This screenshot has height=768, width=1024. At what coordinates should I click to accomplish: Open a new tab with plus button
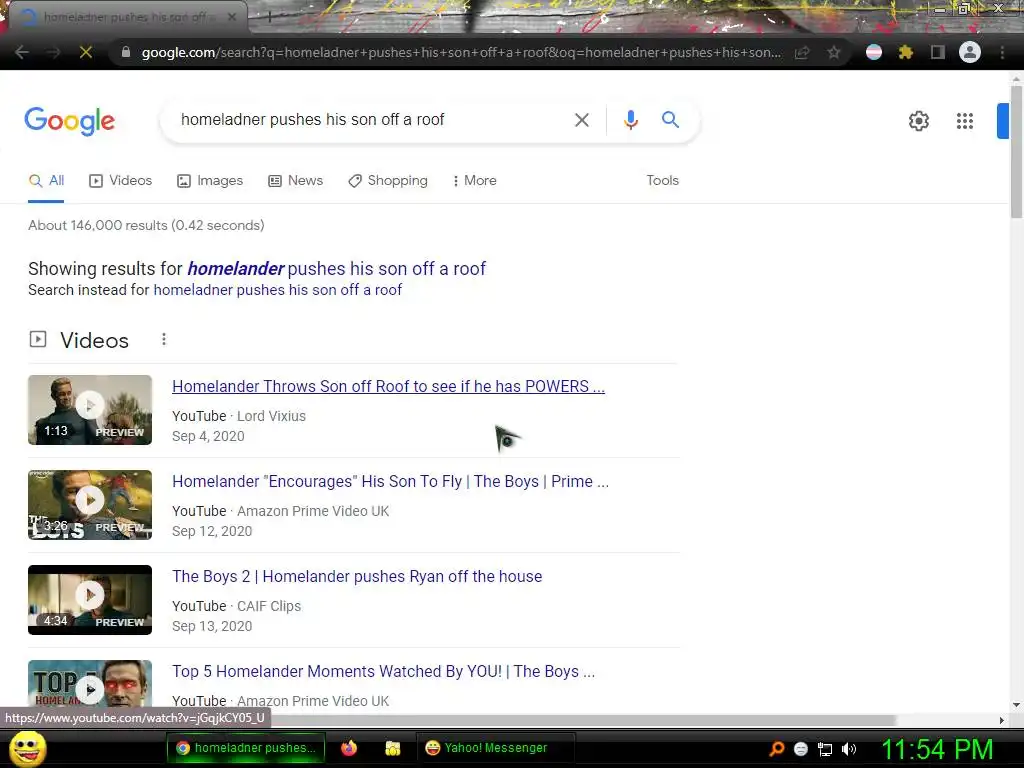(269, 17)
